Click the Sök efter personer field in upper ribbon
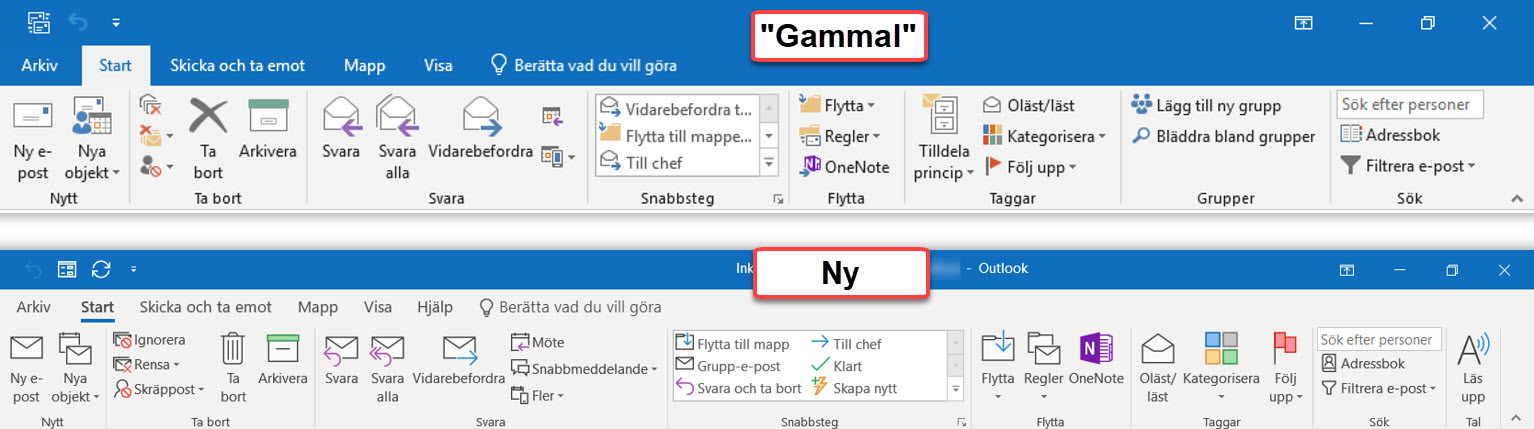Screen dimensions: 1534x429 pyautogui.click(x=1408, y=104)
